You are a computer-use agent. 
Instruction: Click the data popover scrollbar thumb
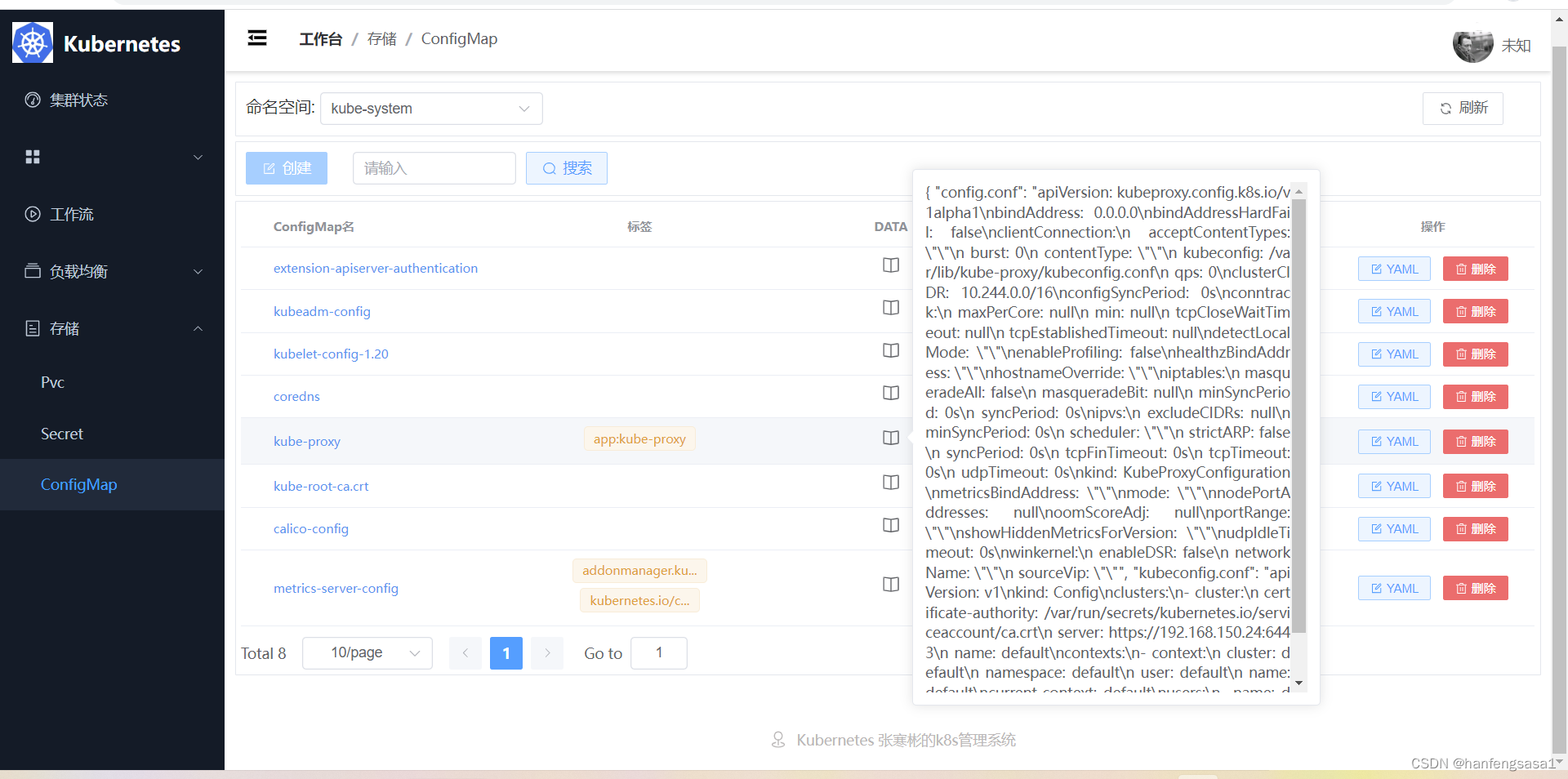pyautogui.click(x=1298, y=416)
